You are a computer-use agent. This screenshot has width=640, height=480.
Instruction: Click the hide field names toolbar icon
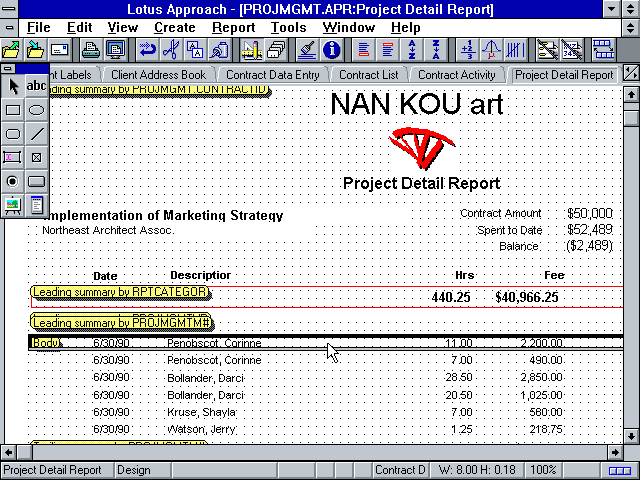[x=547, y=50]
